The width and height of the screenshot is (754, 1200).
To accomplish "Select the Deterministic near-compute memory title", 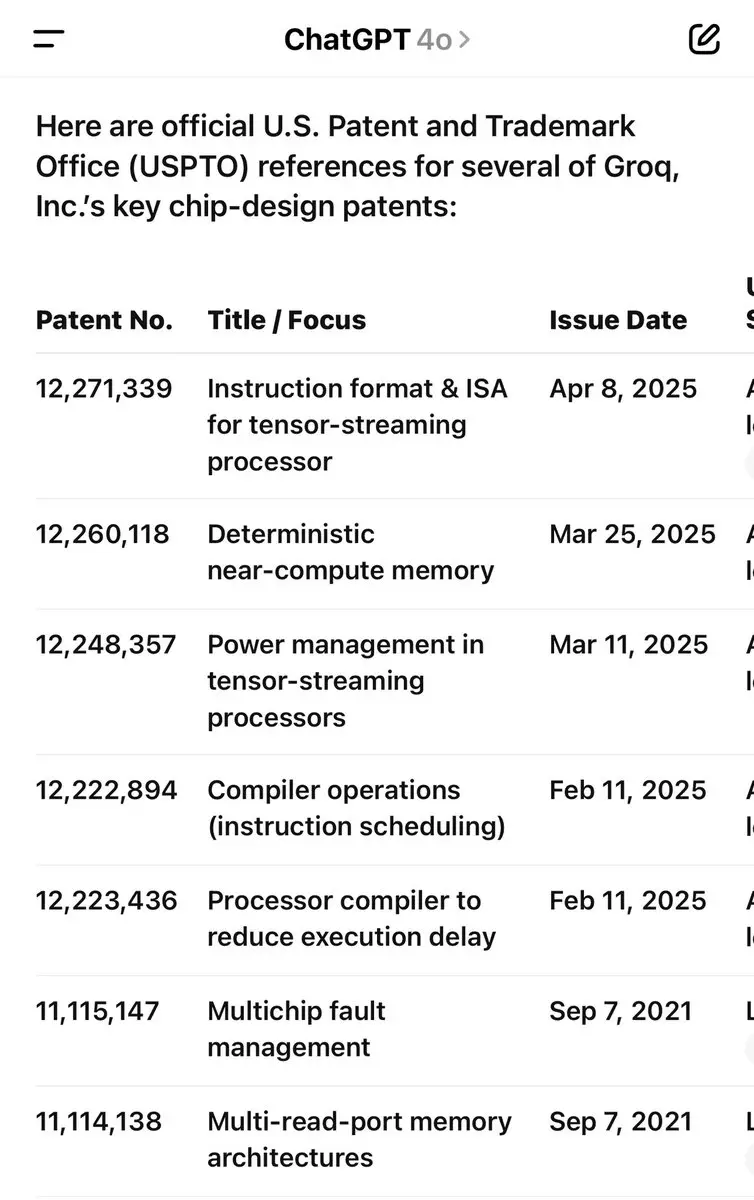I will (351, 552).
